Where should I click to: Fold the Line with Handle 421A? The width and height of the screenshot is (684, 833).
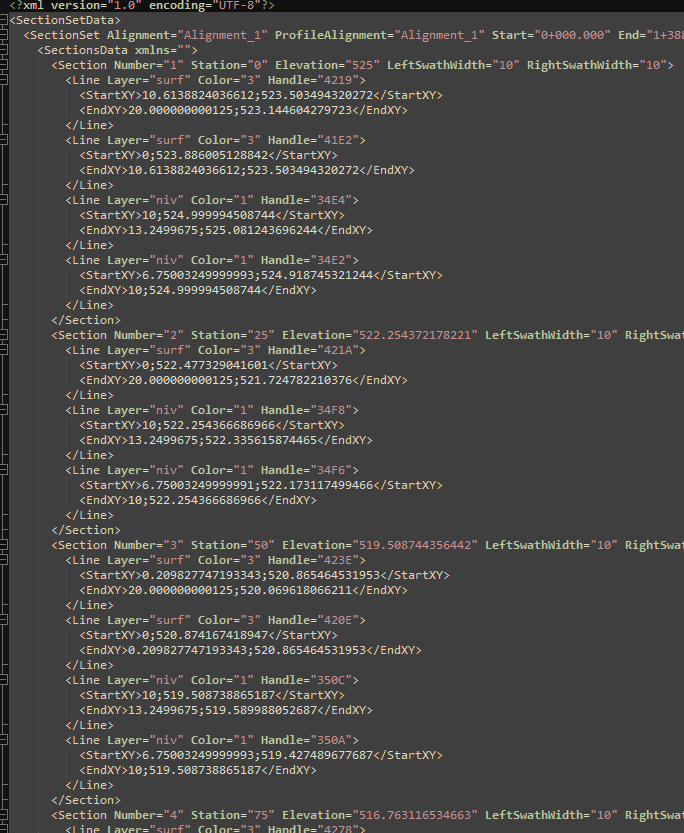pyautogui.click(x=5, y=350)
